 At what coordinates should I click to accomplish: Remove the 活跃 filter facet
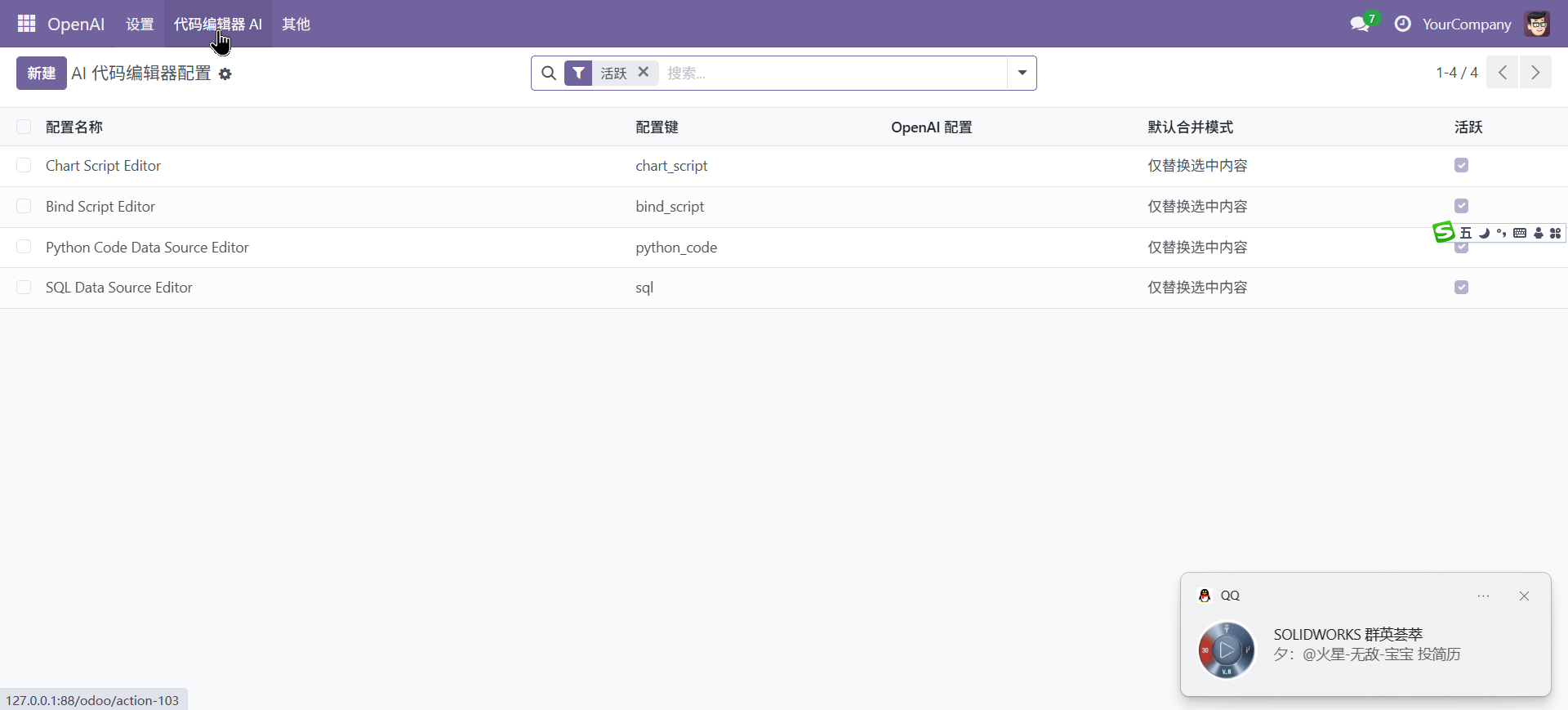(x=644, y=73)
